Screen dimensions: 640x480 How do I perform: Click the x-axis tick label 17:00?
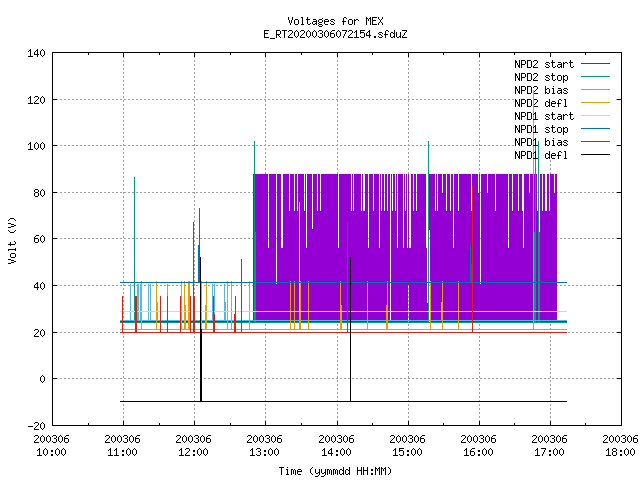coord(549,453)
